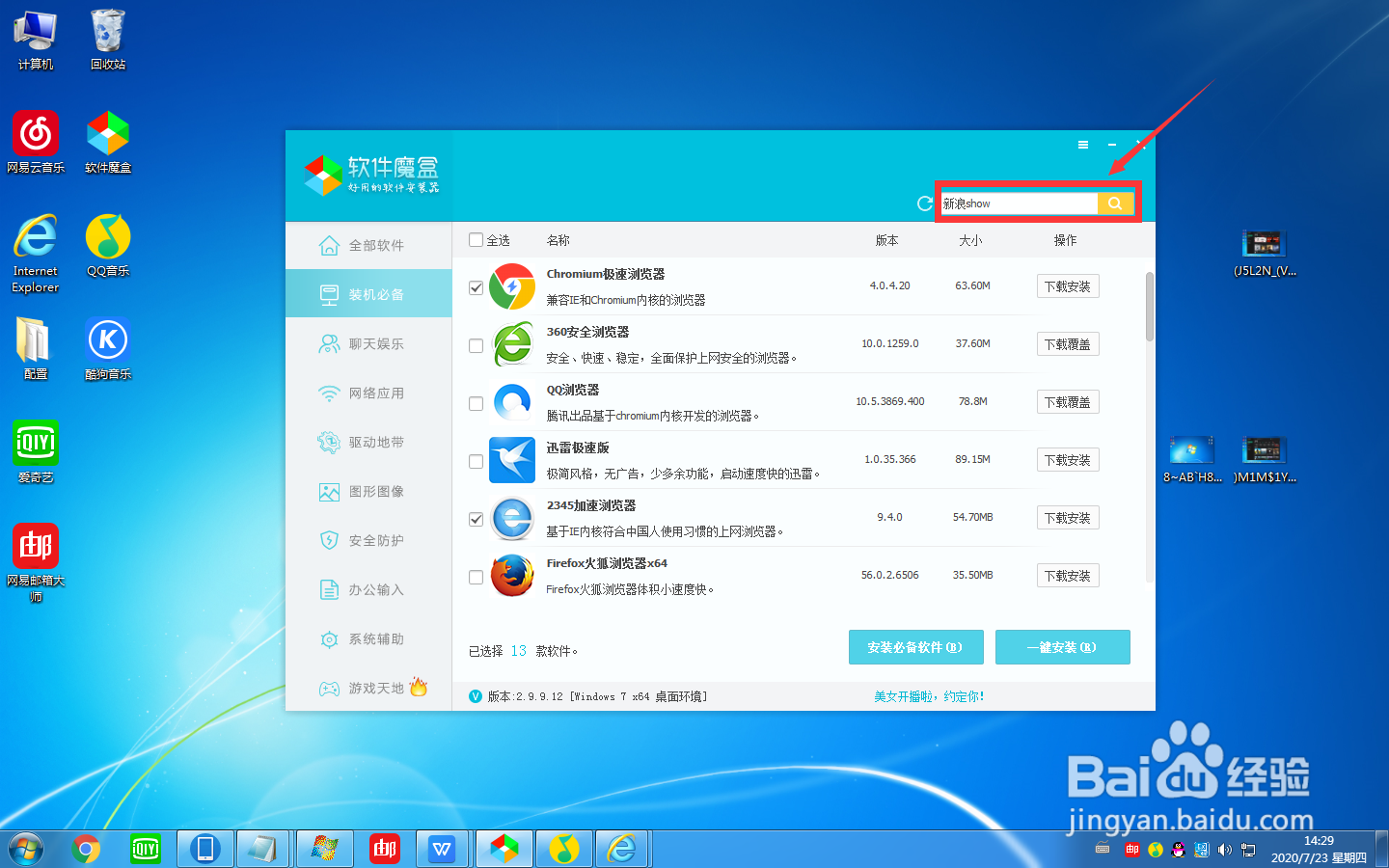Click the 安装必备软件 button
The height and width of the screenshot is (868, 1389).
coord(915,647)
